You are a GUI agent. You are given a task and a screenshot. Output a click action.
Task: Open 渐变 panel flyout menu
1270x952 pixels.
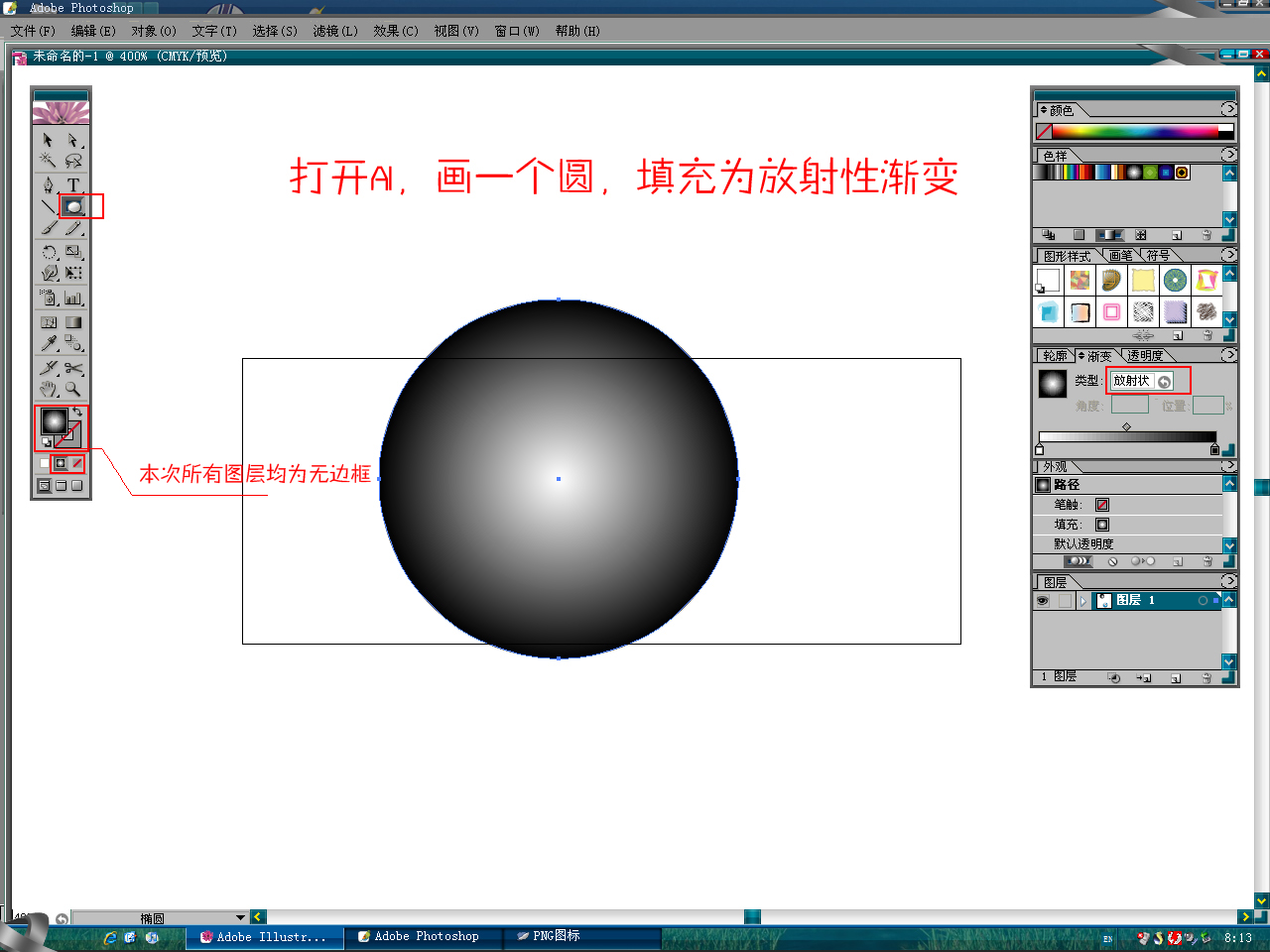[1229, 355]
